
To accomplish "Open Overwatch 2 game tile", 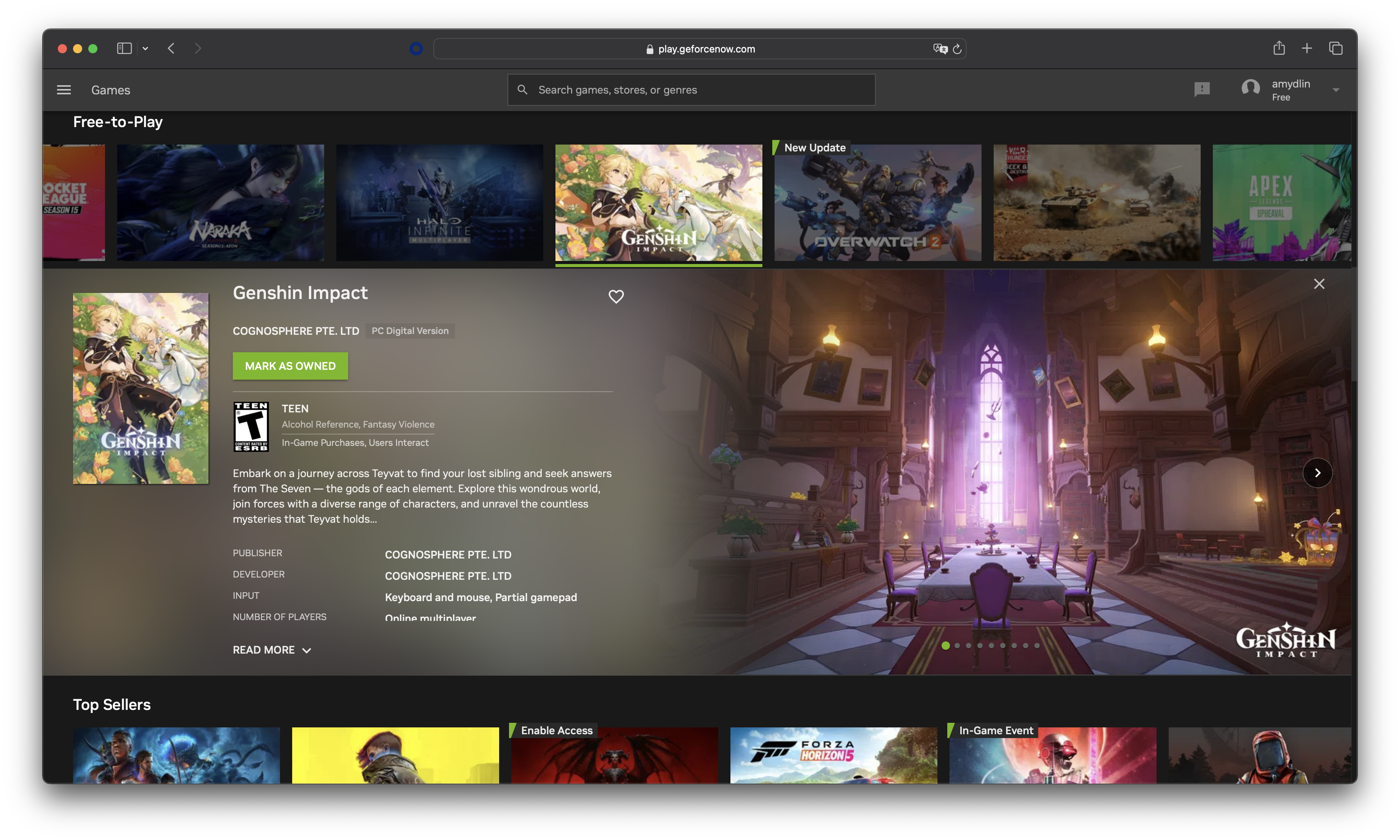I will point(877,203).
